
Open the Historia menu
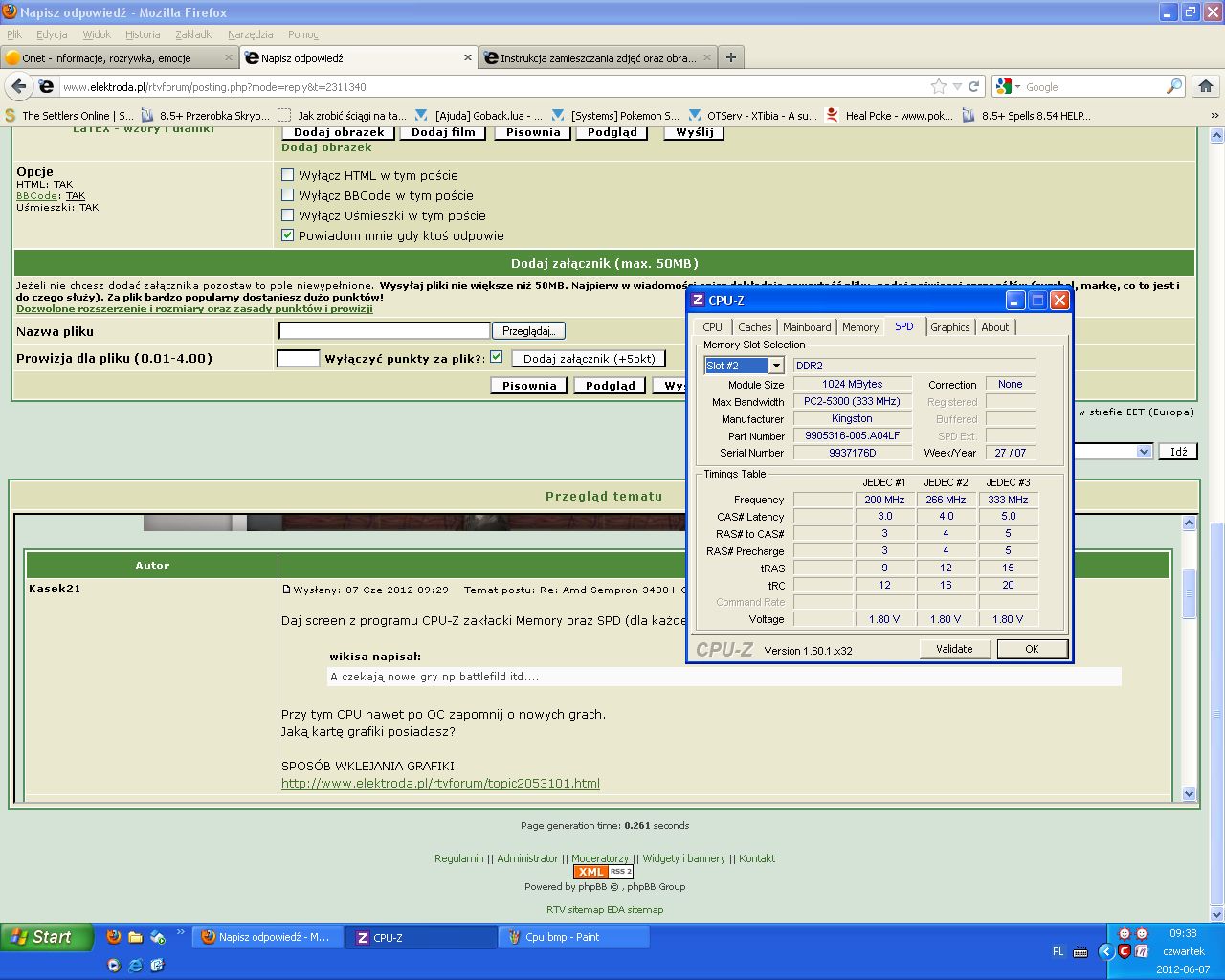tap(143, 34)
